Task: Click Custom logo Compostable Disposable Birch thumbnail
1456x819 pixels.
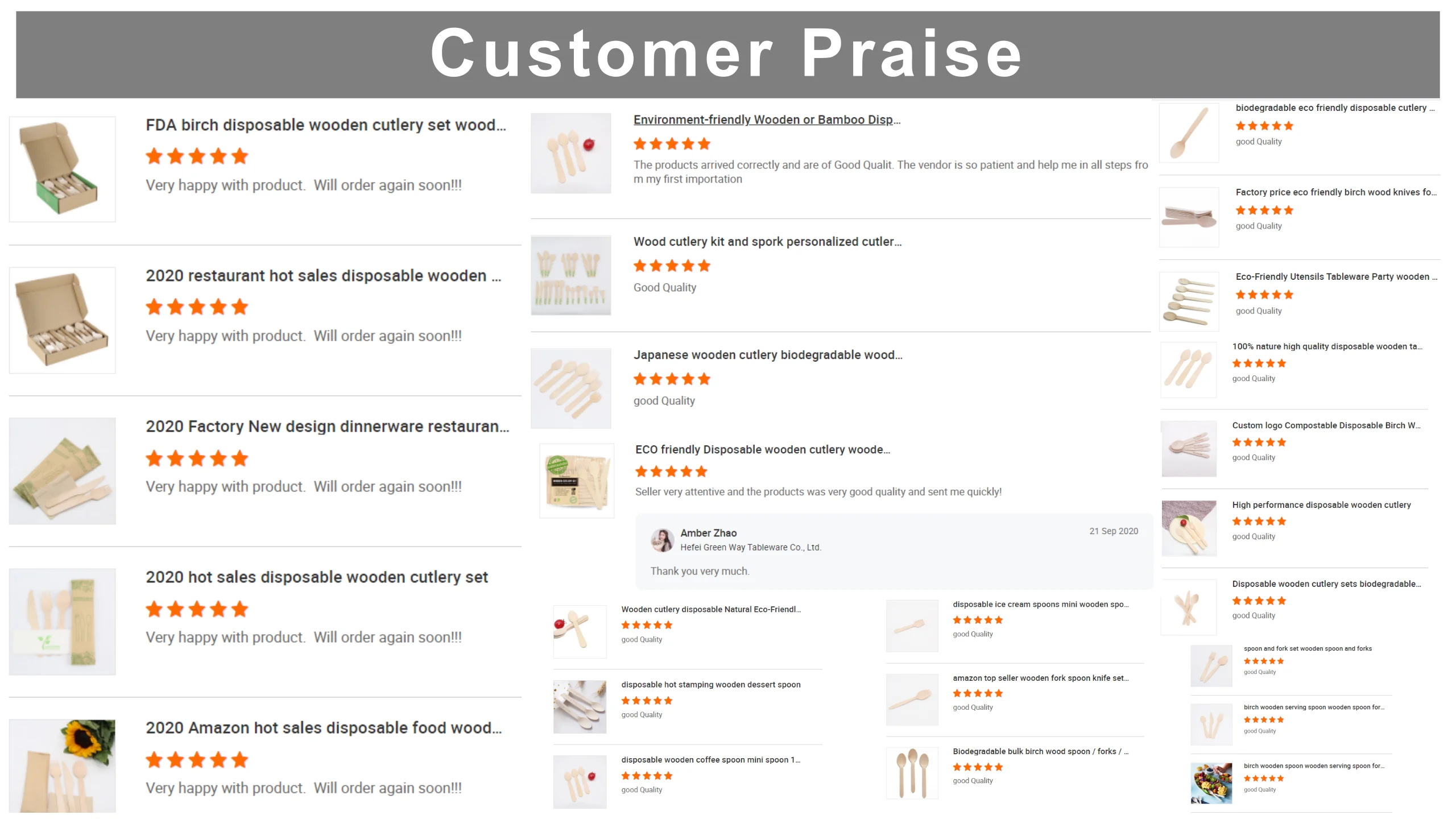Action: point(1188,449)
